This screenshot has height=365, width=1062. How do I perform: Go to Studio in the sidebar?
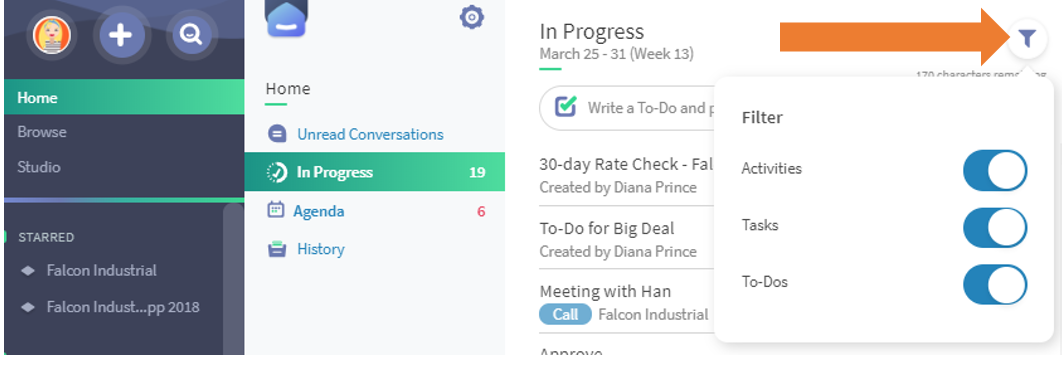(39, 167)
